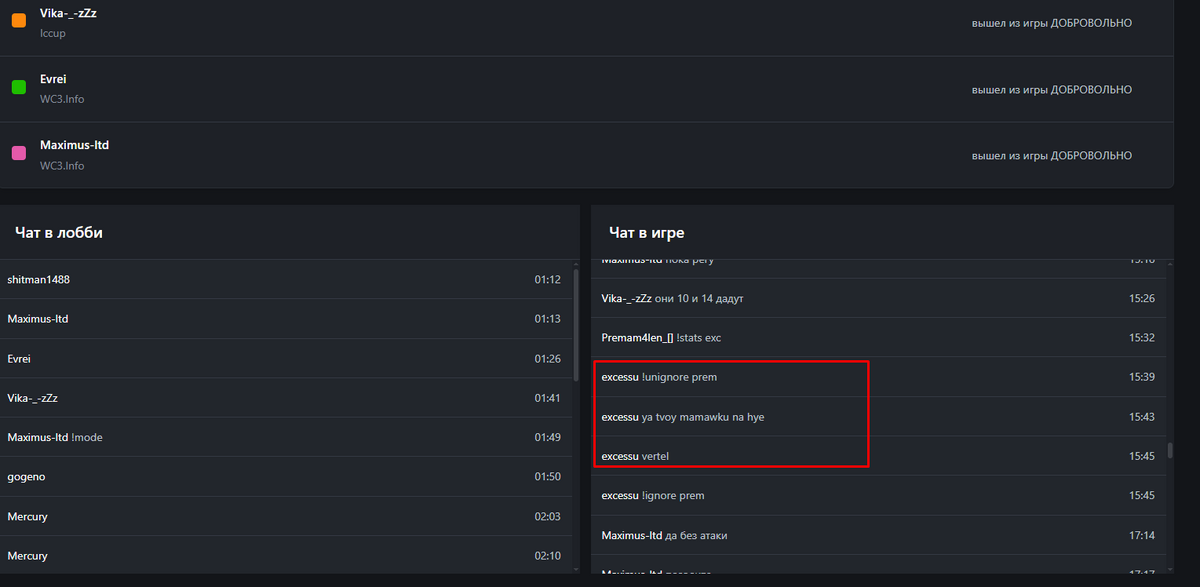The width and height of the screenshot is (1200, 587).
Task: Open Vika-_-zZz player profile name
Action: coord(68,13)
